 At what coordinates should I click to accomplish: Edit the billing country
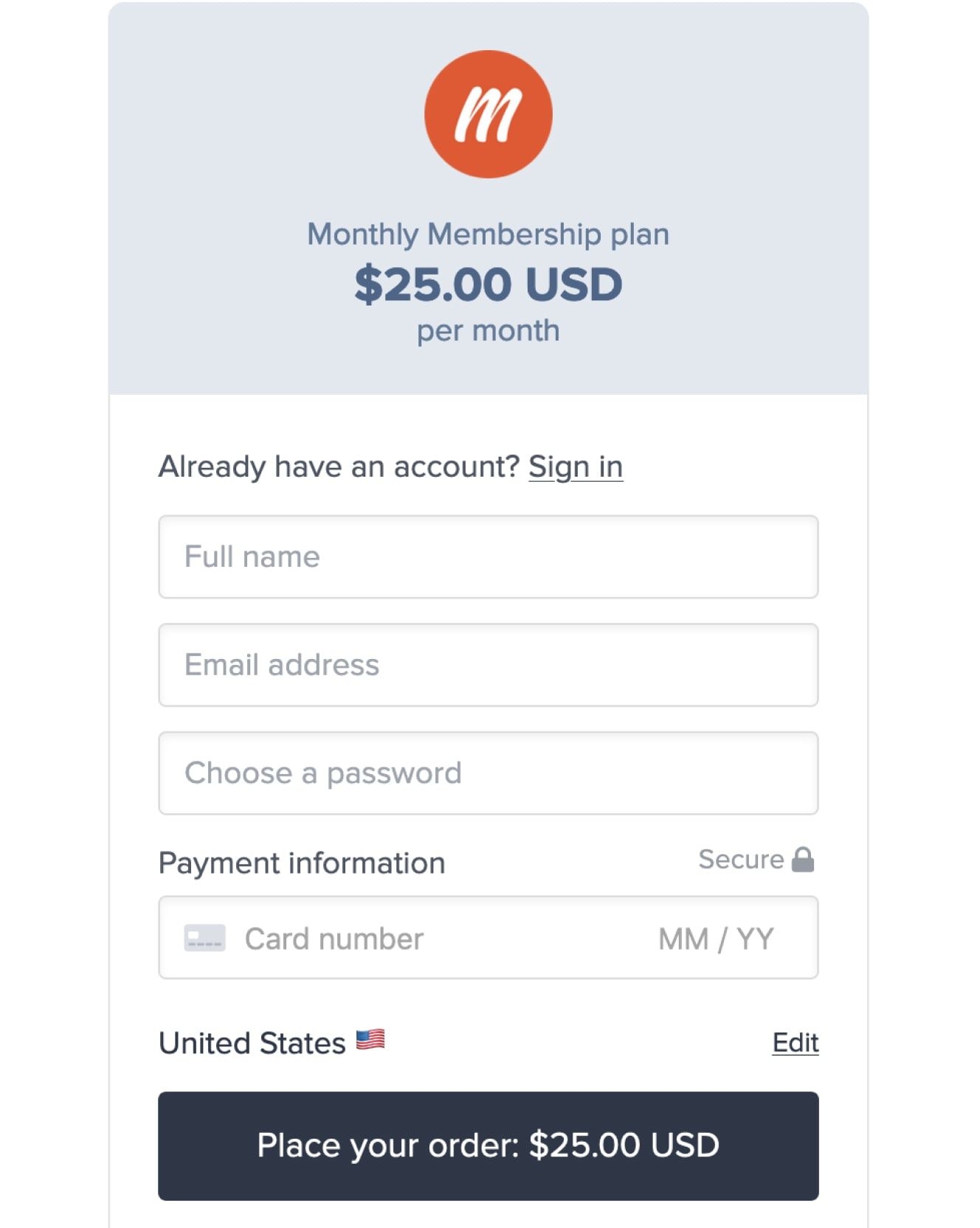pyautogui.click(x=795, y=1043)
